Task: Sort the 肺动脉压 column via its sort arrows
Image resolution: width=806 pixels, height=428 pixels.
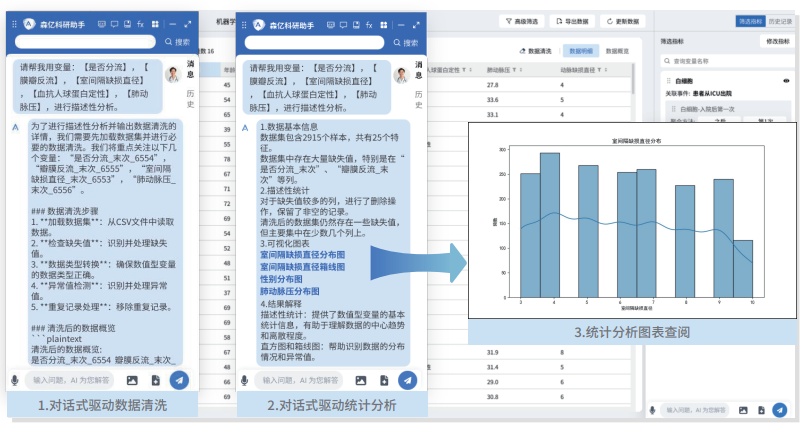Action: (521, 69)
